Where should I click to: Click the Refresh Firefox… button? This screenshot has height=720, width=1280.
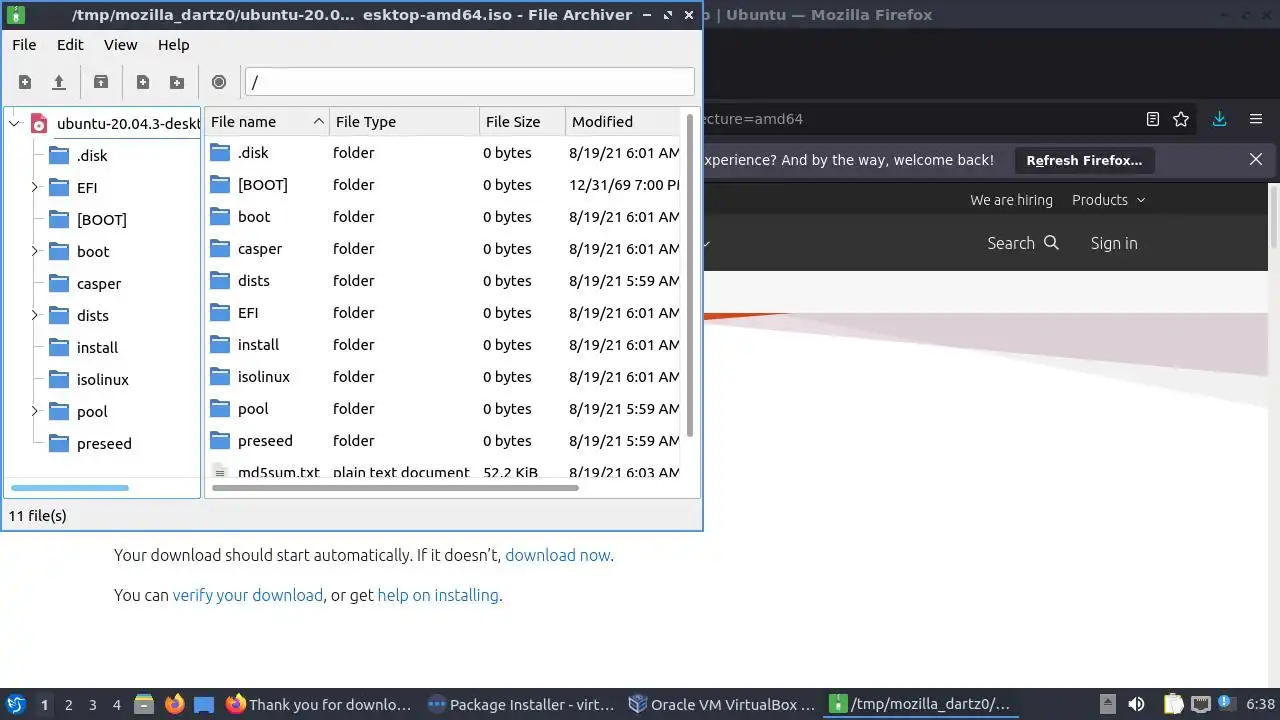coord(1084,160)
